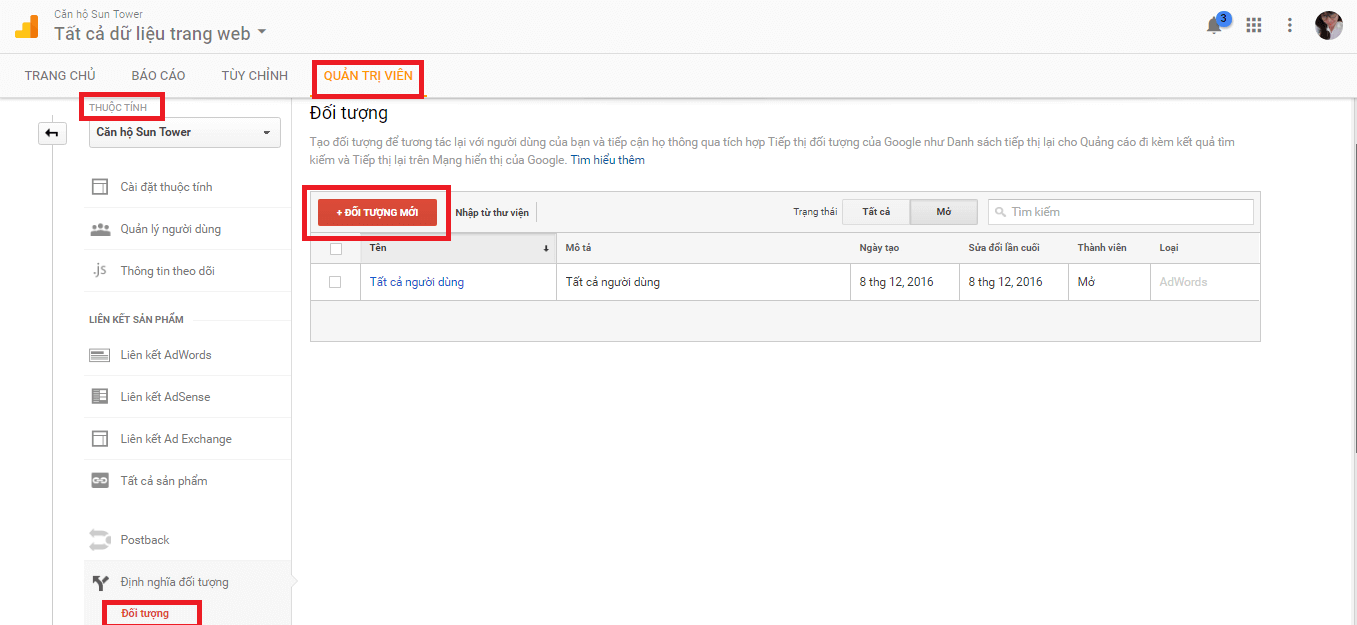Click the search magnifier icon

point(1000,212)
